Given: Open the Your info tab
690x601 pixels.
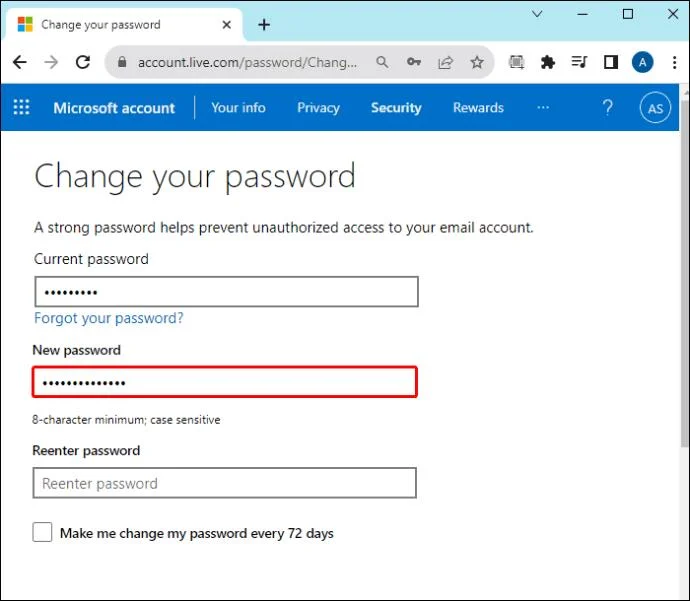Looking at the screenshot, I should (x=238, y=107).
